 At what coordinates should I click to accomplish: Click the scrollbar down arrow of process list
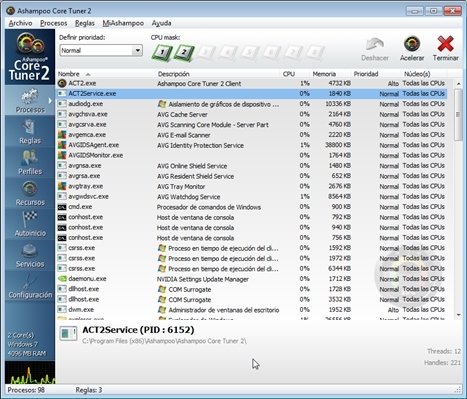(458, 315)
